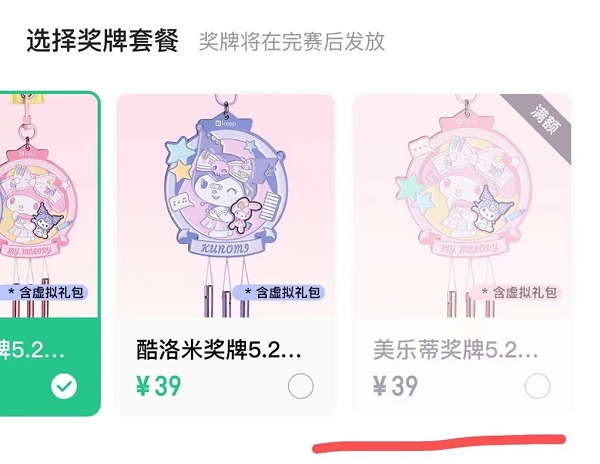This screenshot has height=464, width=600.
Task: Click the green ¥39 Kuromi price
Action: coord(158,386)
